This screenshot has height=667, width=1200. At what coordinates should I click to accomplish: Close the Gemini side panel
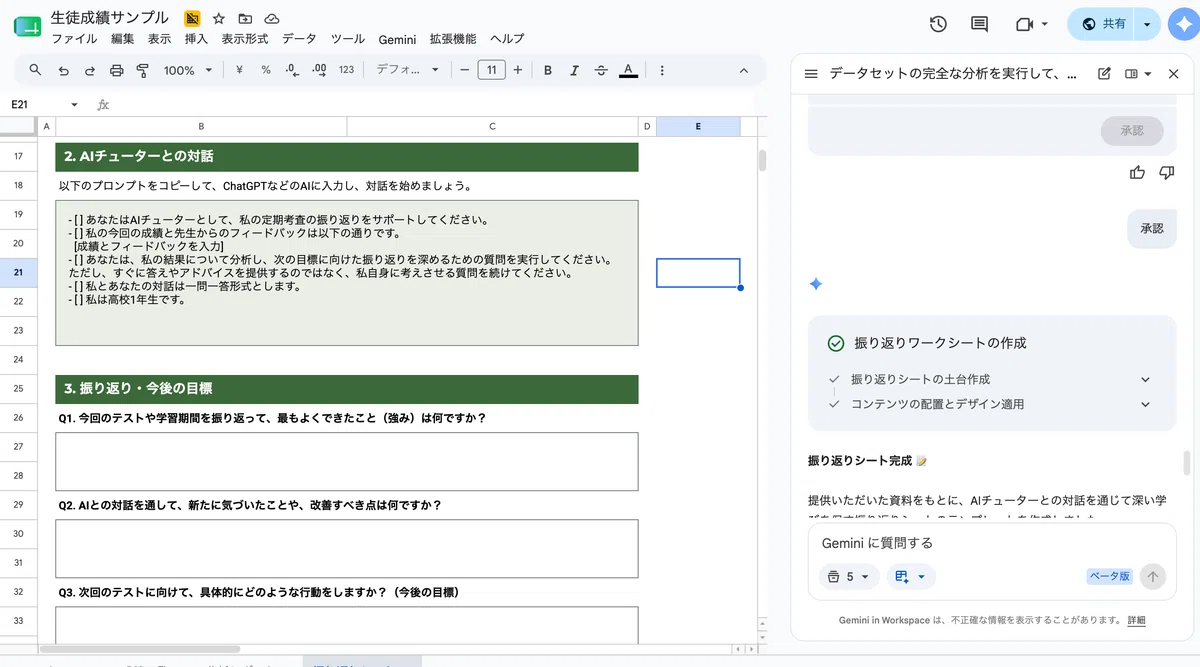point(1174,74)
